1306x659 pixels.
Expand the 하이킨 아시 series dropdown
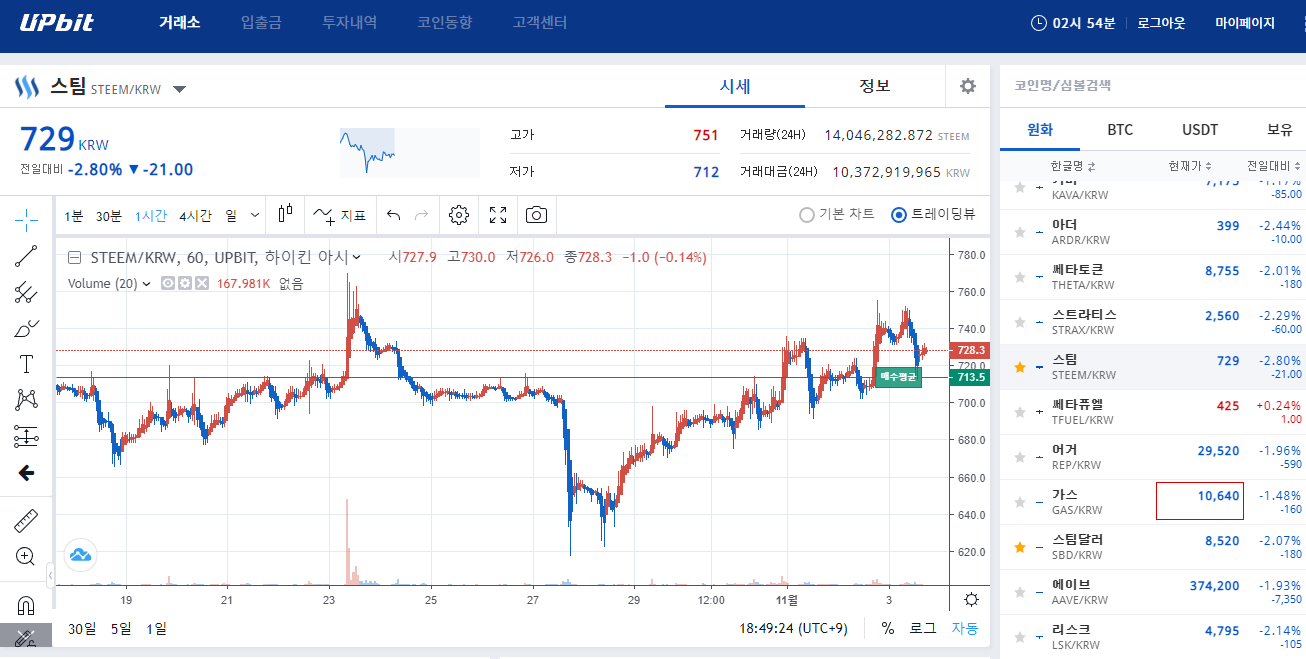356,257
